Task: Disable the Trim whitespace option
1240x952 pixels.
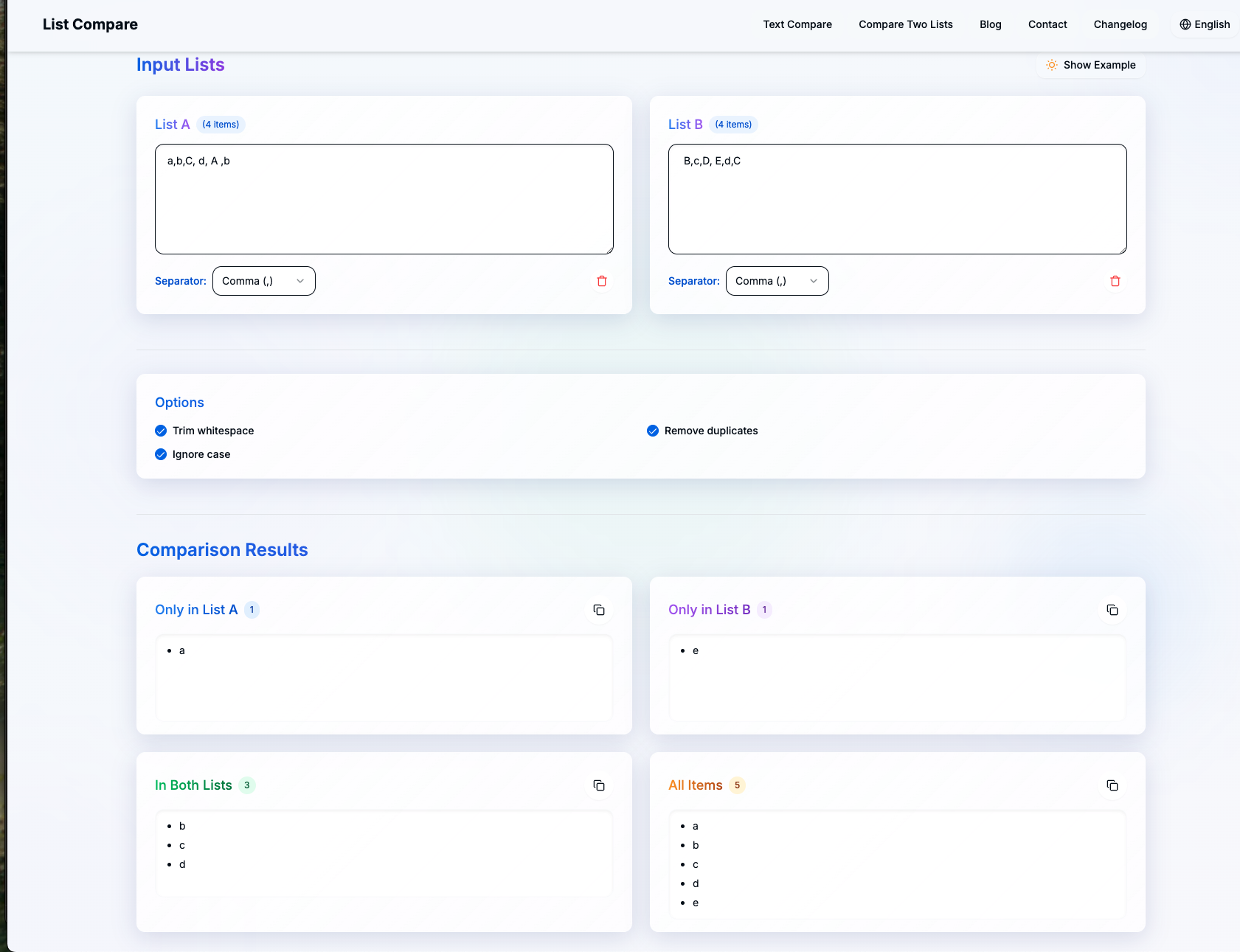Action: click(161, 431)
